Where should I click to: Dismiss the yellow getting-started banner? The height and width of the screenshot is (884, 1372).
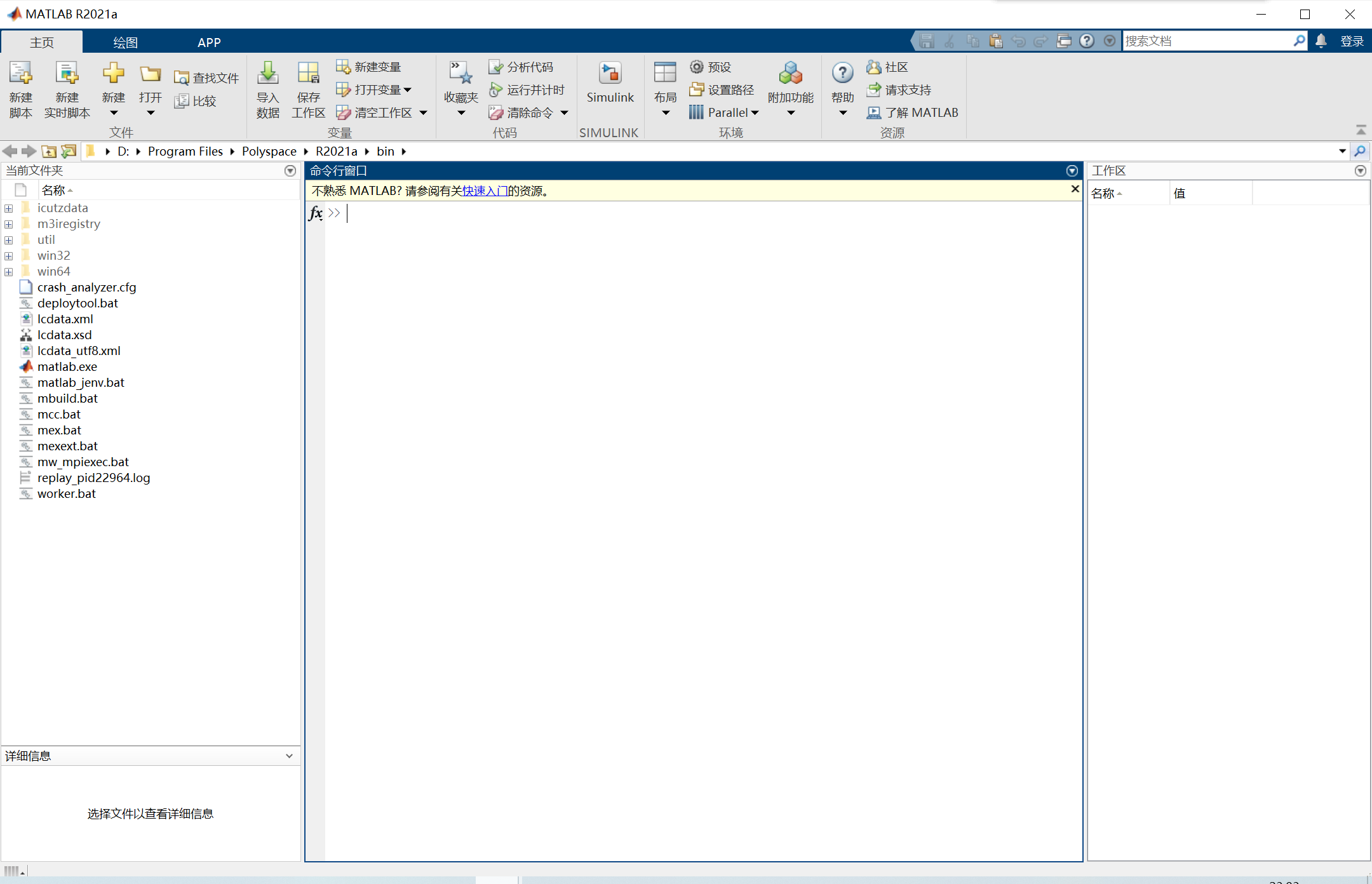click(1075, 189)
